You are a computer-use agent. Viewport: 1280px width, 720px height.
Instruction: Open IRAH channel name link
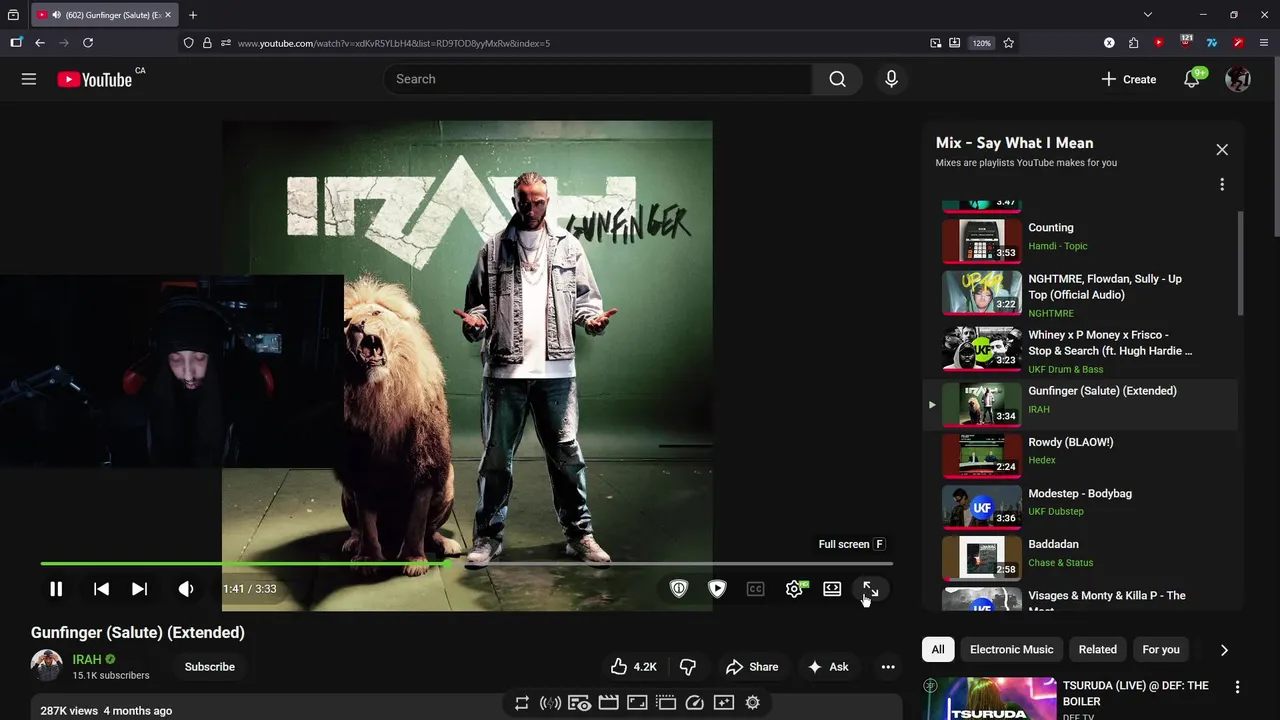tap(87, 660)
